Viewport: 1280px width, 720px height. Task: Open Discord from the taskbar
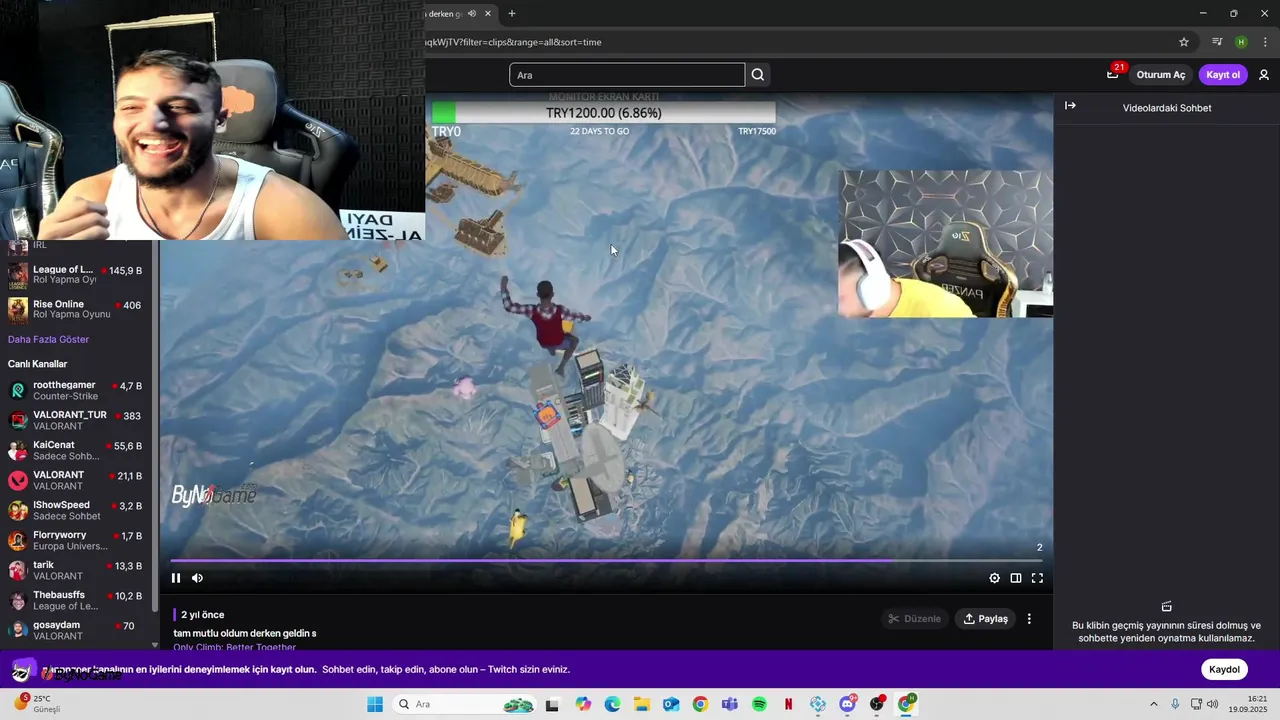click(x=848, y=704)
